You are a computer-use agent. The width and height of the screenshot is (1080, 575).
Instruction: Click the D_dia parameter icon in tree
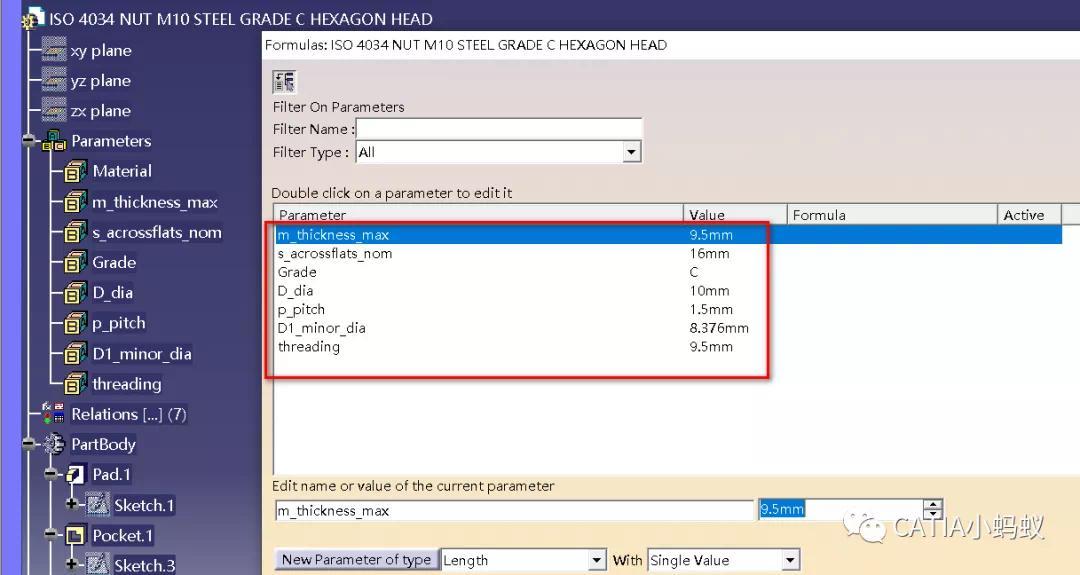click(75, 293)
